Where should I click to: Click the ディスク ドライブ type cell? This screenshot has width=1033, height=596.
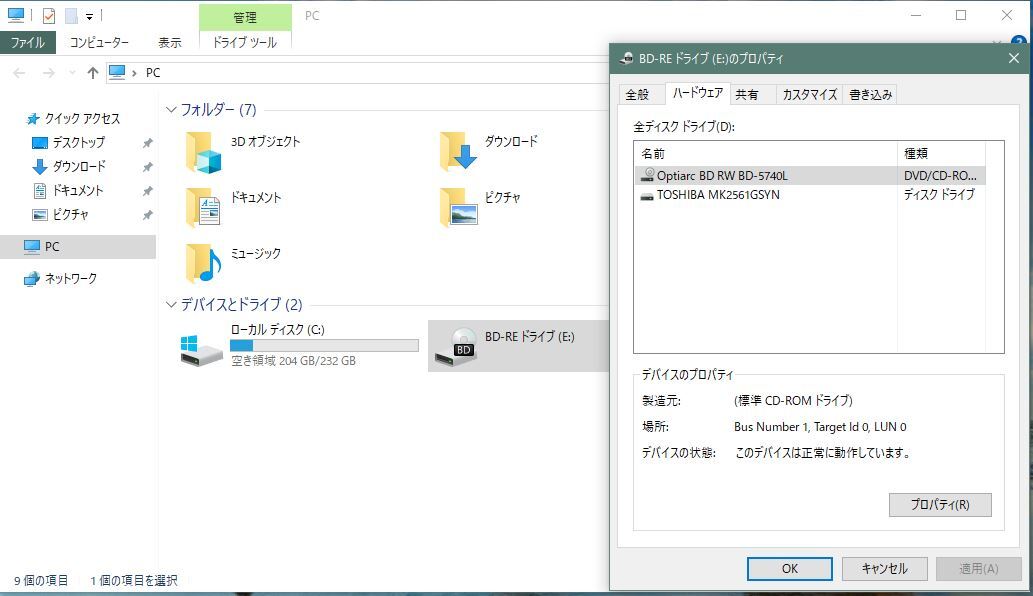pos(939,195)
